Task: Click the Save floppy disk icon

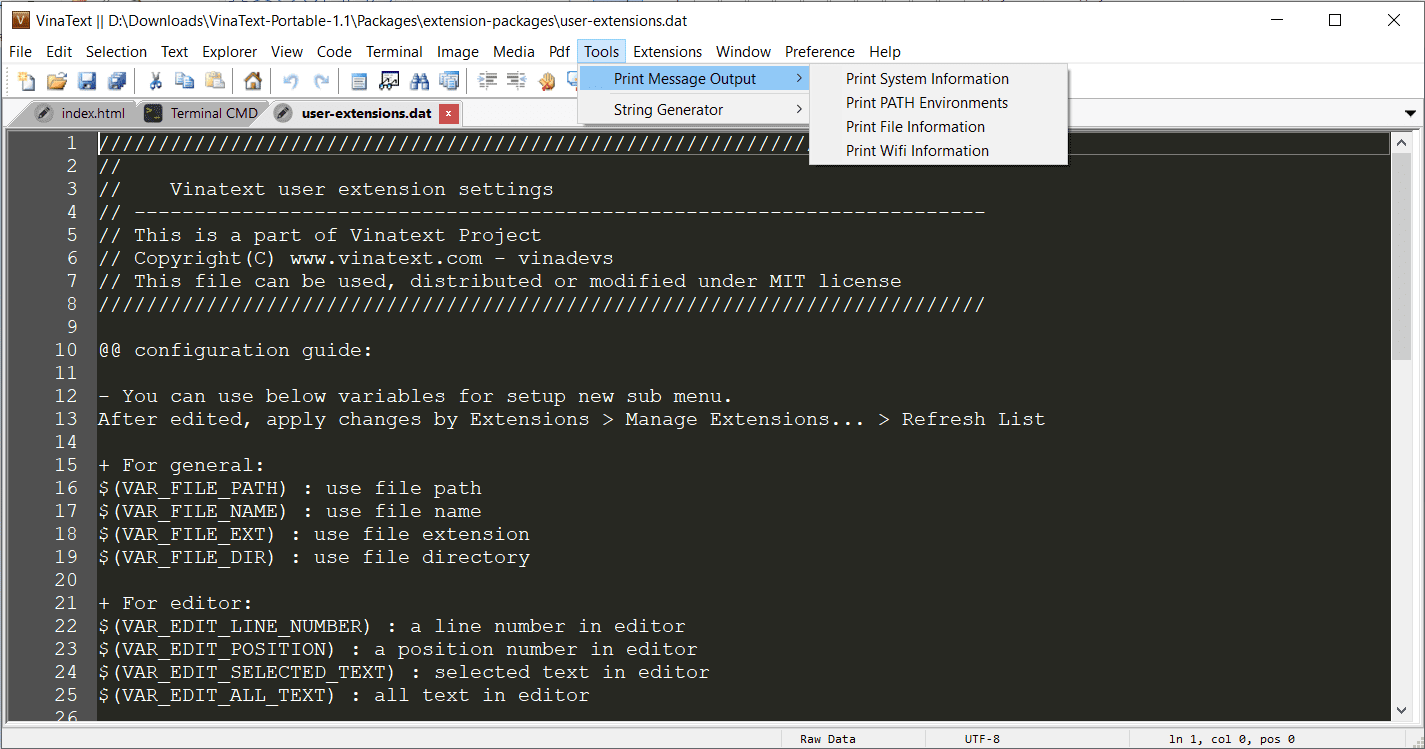Action: tap(87, 81)
